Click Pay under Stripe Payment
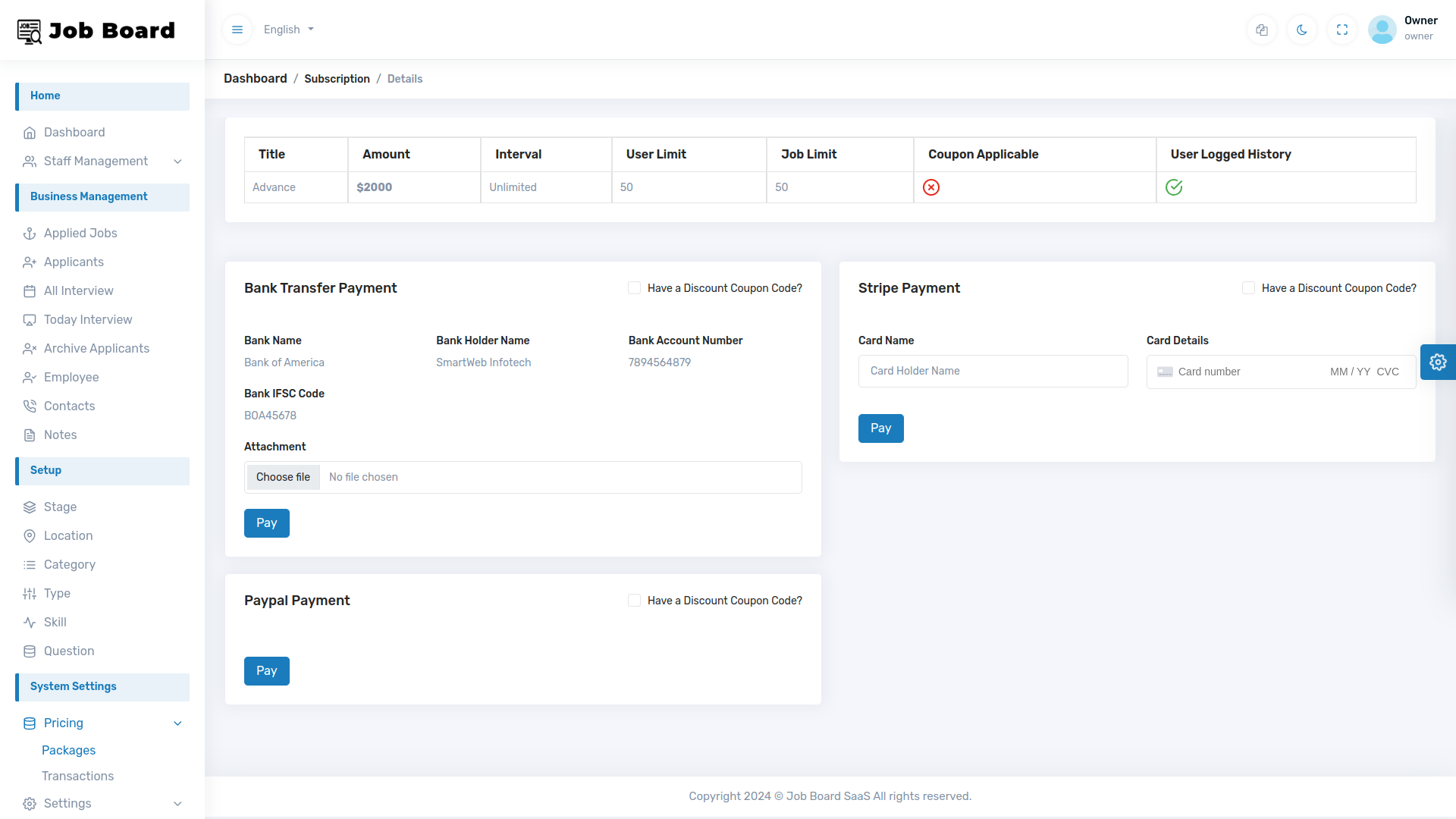The height and width of the screenshot is (819, 1456). coord(880,428)
